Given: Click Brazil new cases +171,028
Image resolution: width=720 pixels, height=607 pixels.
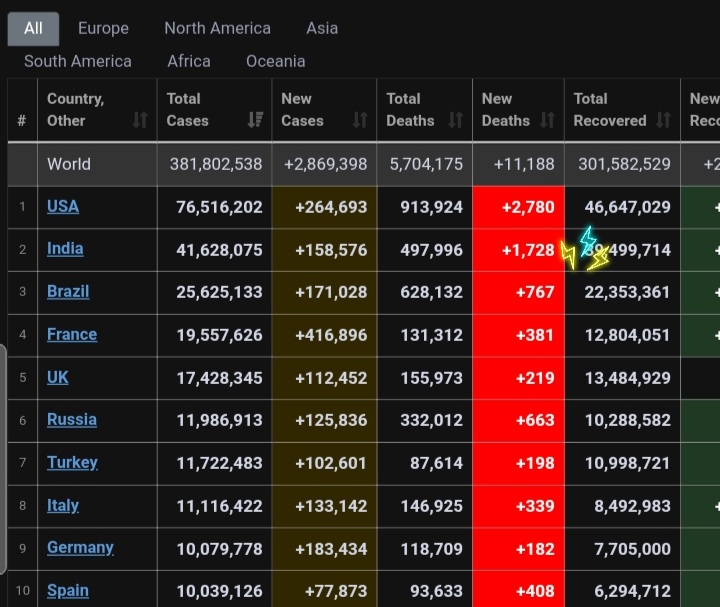Looking at the screenshot, I should pyautogui.click(x=331, y=292).
